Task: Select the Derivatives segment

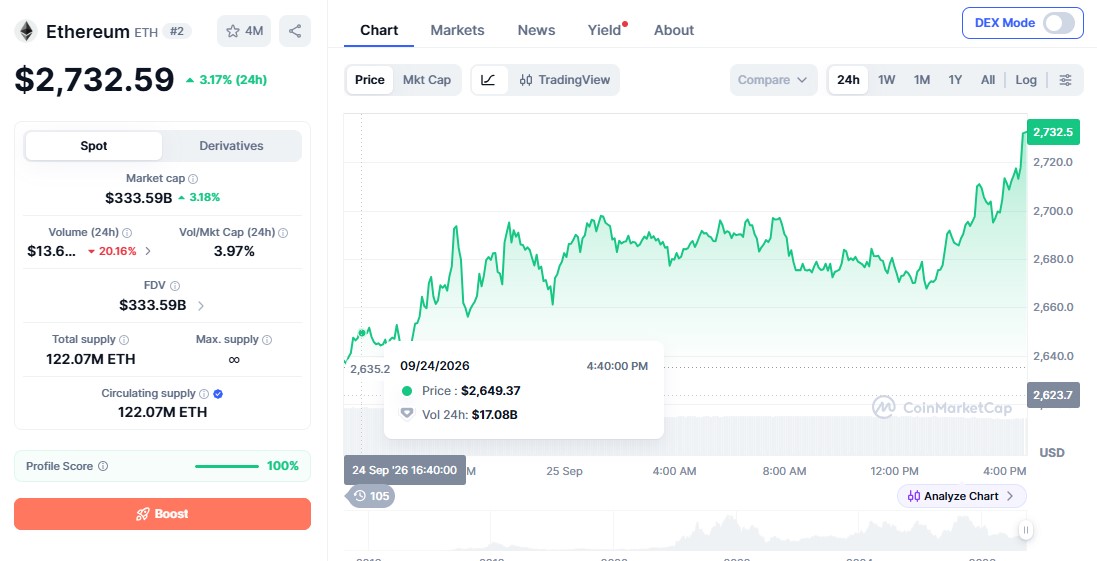Action: [x=232, y=146]
